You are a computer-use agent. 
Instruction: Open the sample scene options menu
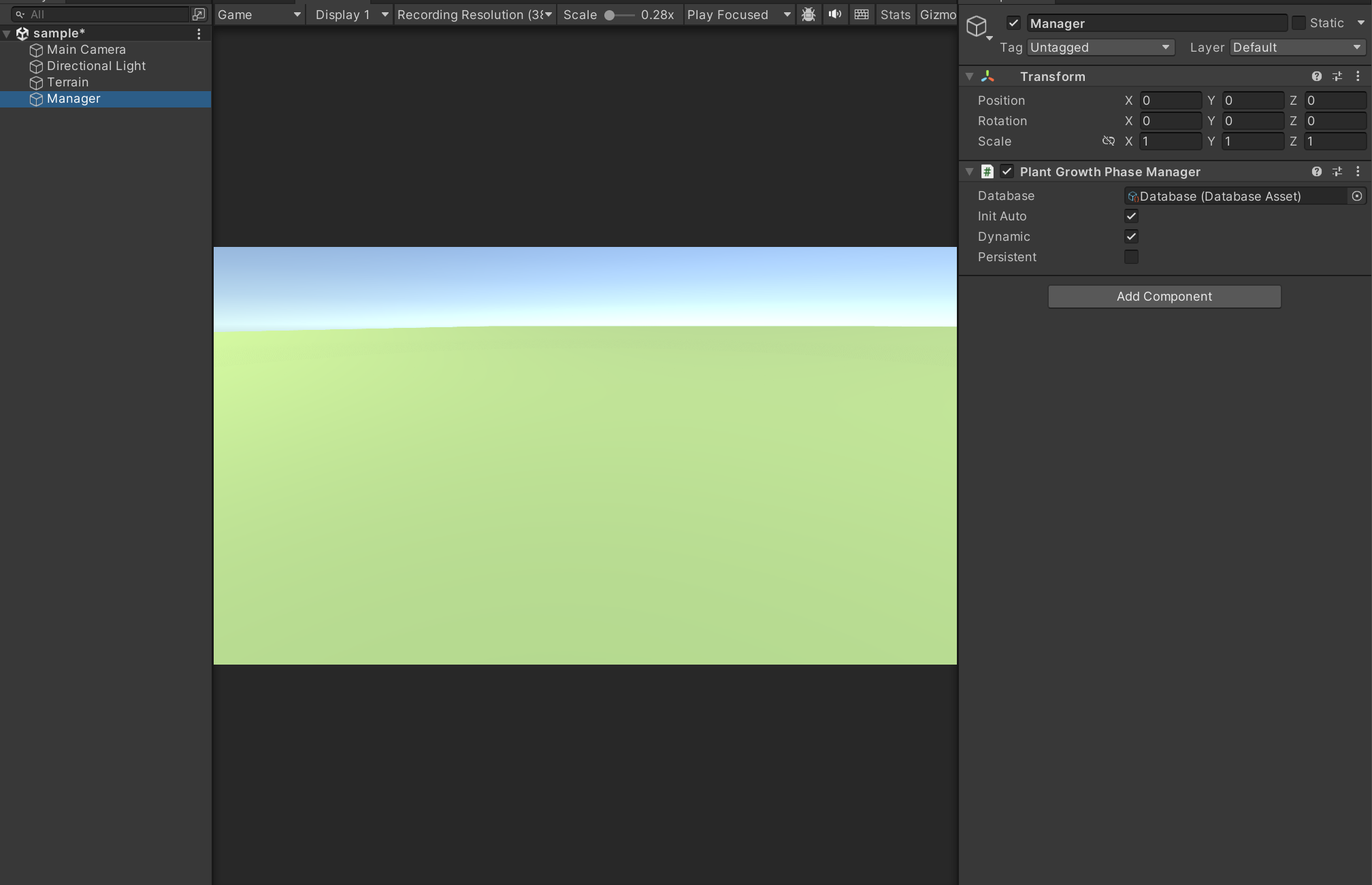(x=199, y=33)
